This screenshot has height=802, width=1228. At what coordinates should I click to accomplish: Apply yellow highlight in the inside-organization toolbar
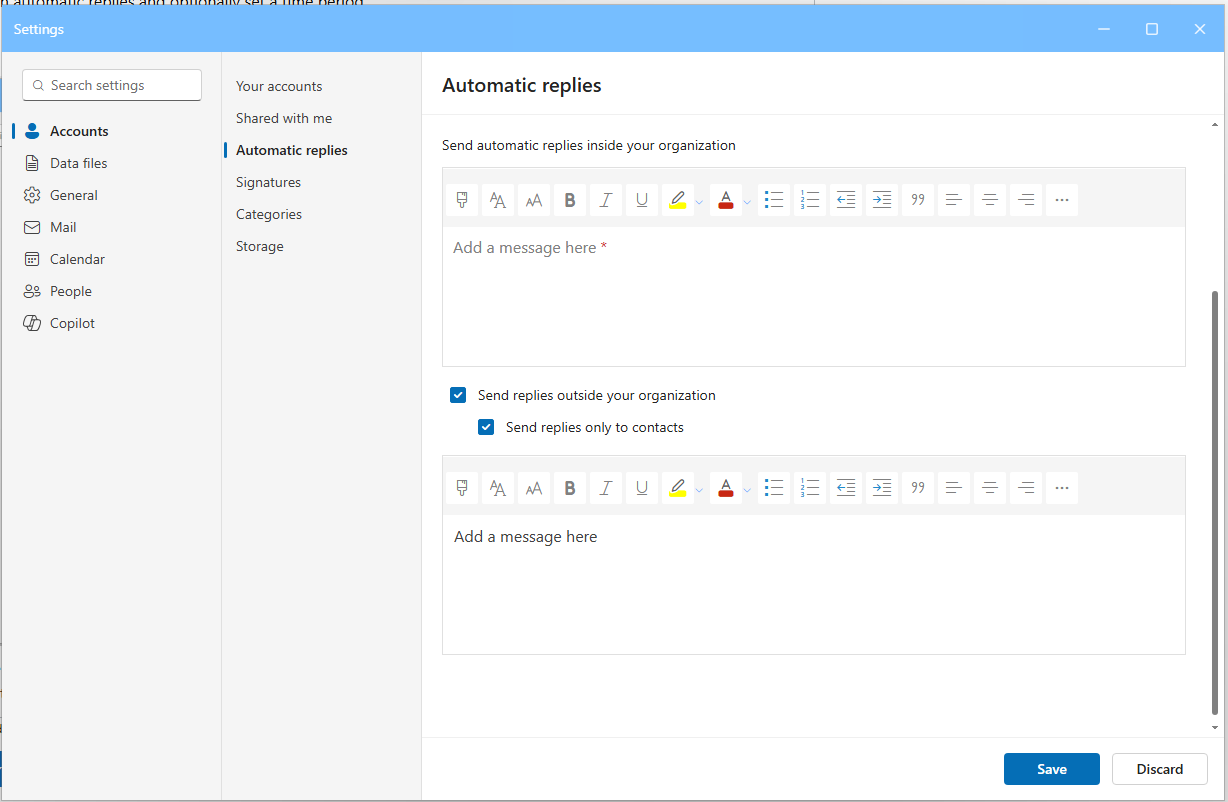(x=678, y=200)
